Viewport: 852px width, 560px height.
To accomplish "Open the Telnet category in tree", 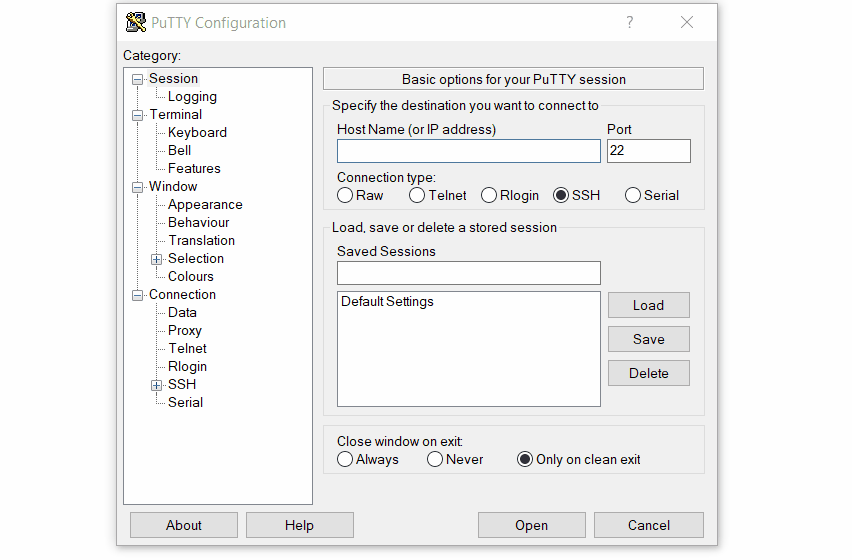I will 187,348.
